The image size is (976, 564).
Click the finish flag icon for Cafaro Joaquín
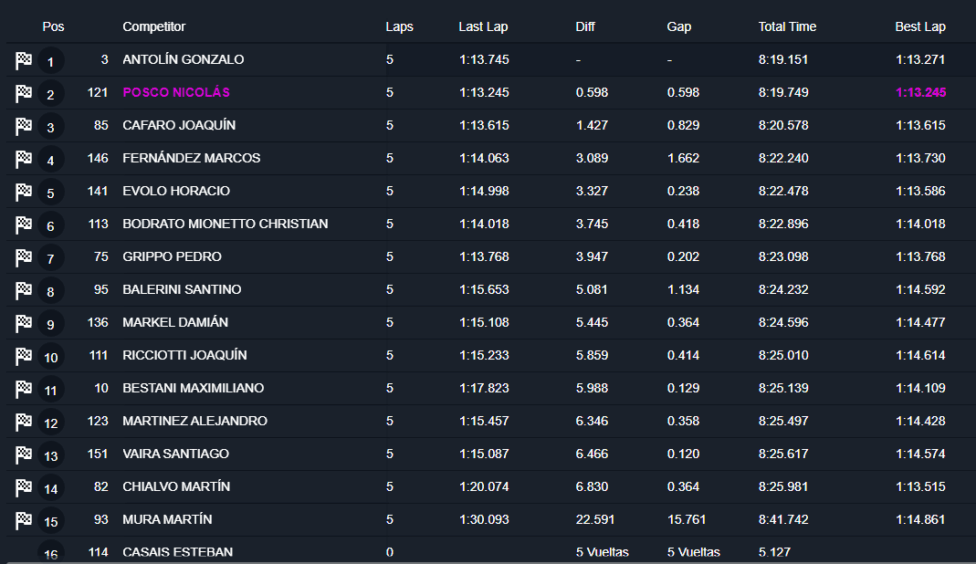click(24, 127)
